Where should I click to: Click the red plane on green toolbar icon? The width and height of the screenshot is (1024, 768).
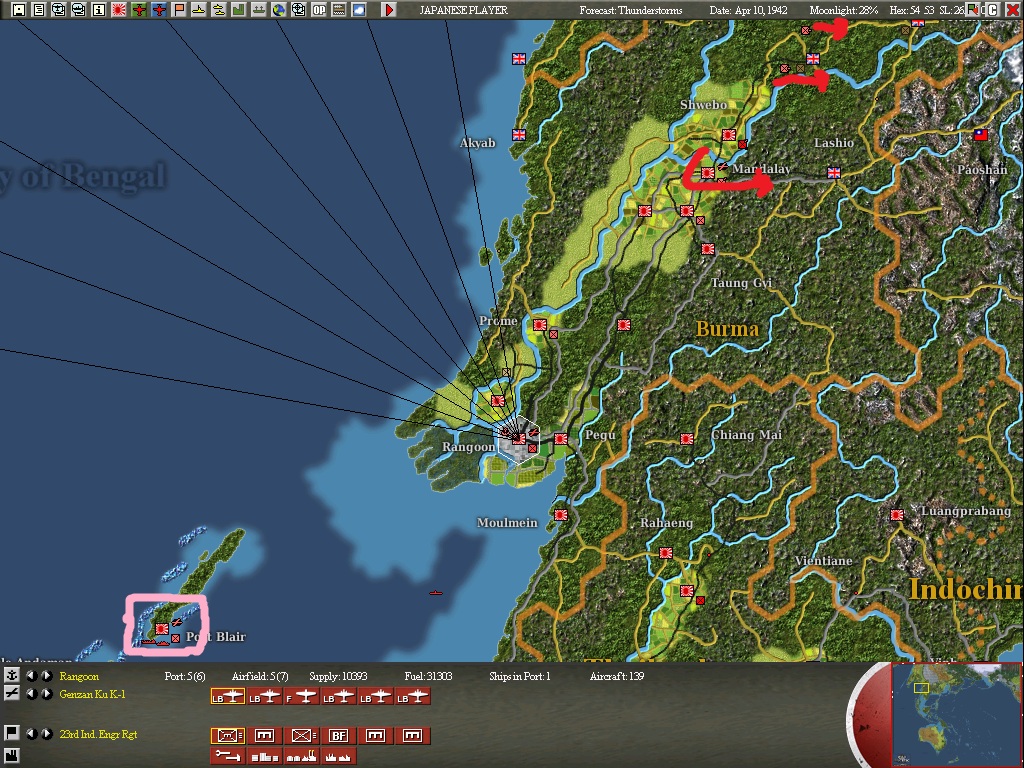click(x=138, y=10)
